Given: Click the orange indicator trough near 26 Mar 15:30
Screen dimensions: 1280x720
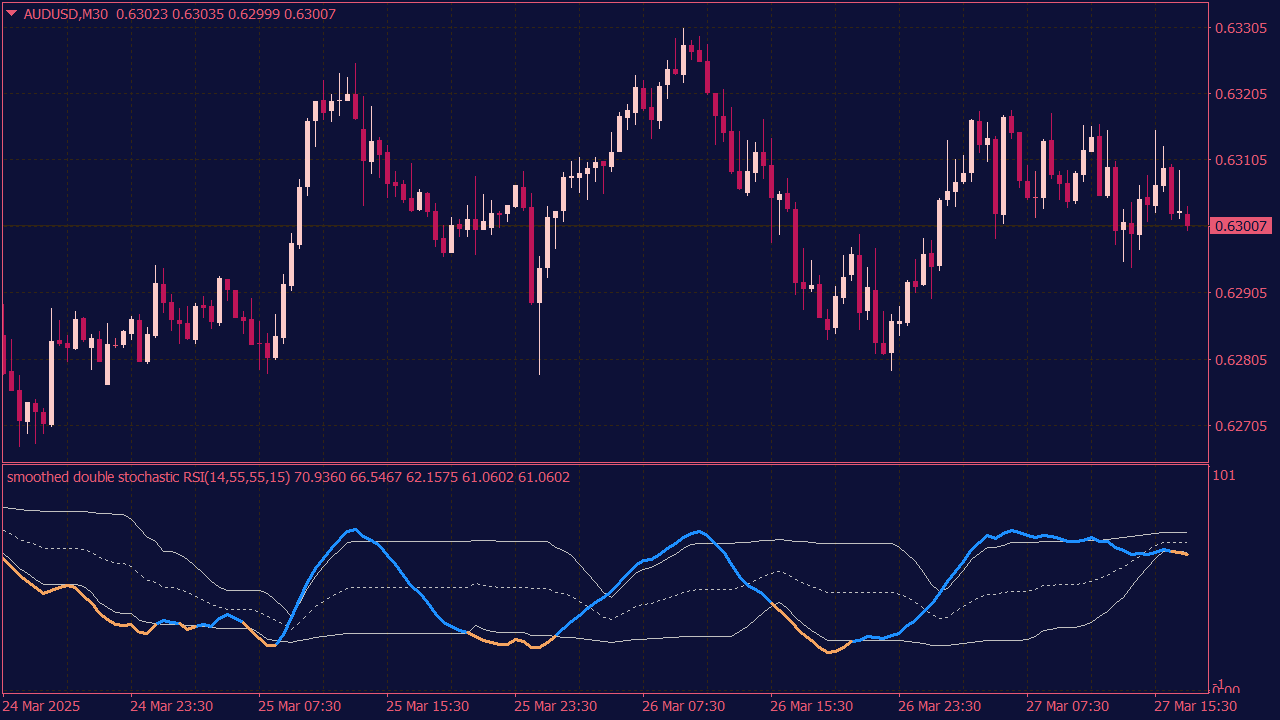Looking at the screenshot, I should [x=830, y=652].
